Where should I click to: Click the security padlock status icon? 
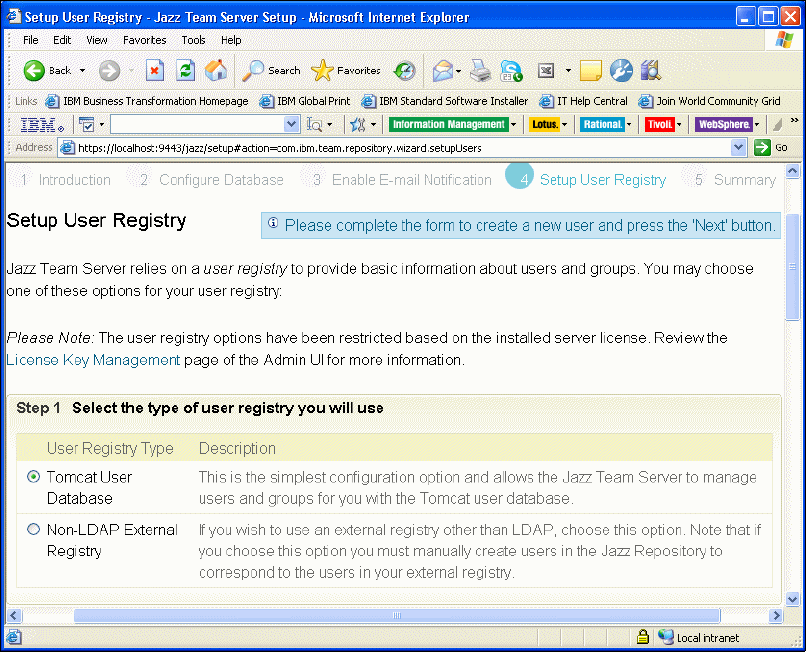click(643, 637)
